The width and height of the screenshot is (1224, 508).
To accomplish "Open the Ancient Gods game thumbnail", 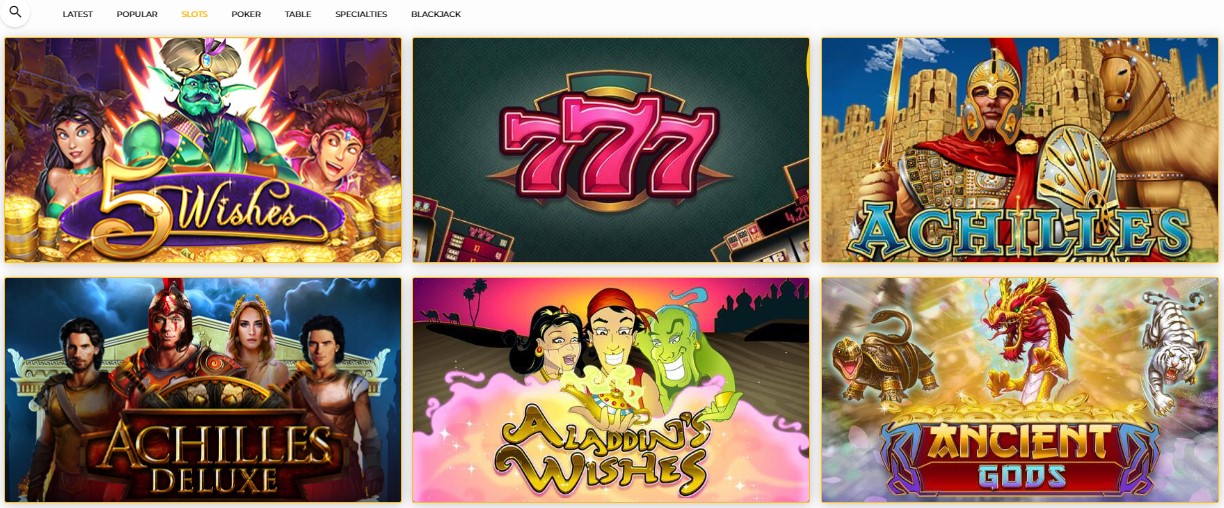I will pyautogui.click(x=1019, y=390).
